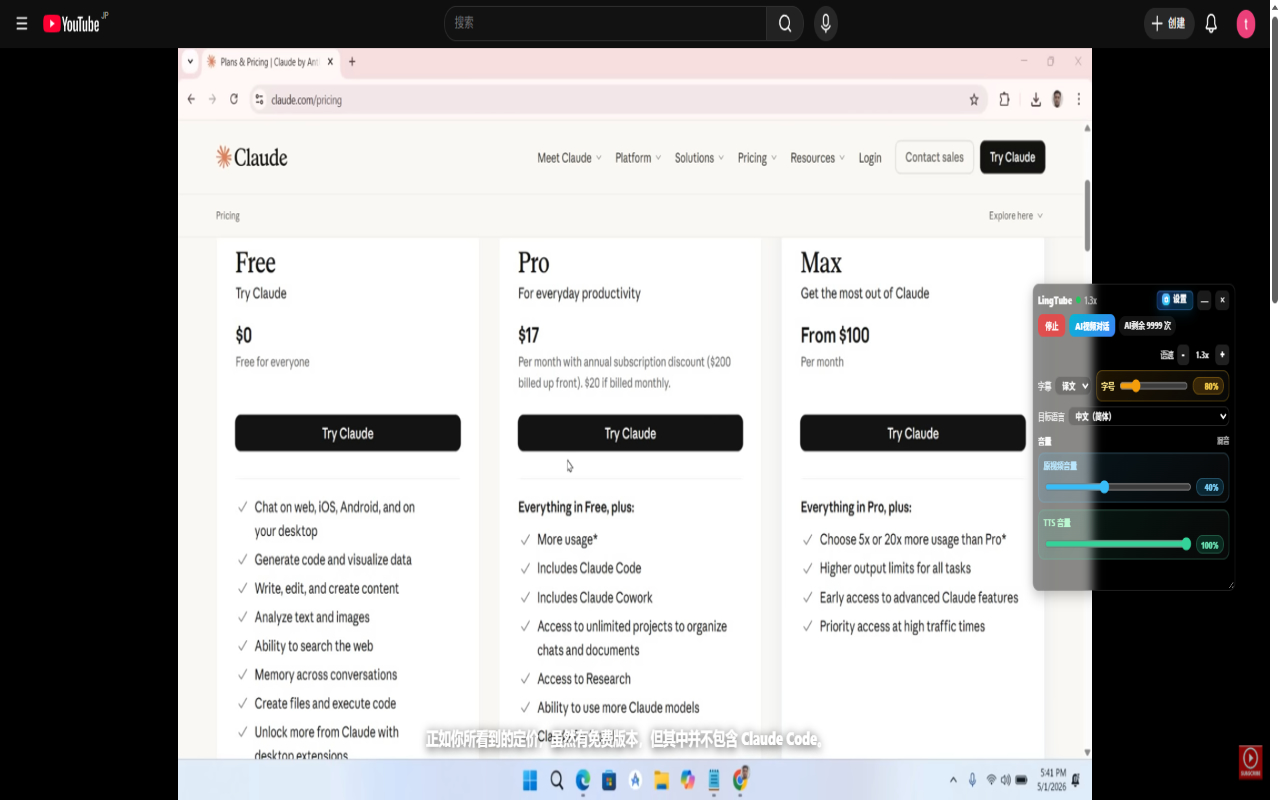This screenshot has width=1280, height=800.
Task: Expand the Solutions nav menu
Action: coord(699,158)
